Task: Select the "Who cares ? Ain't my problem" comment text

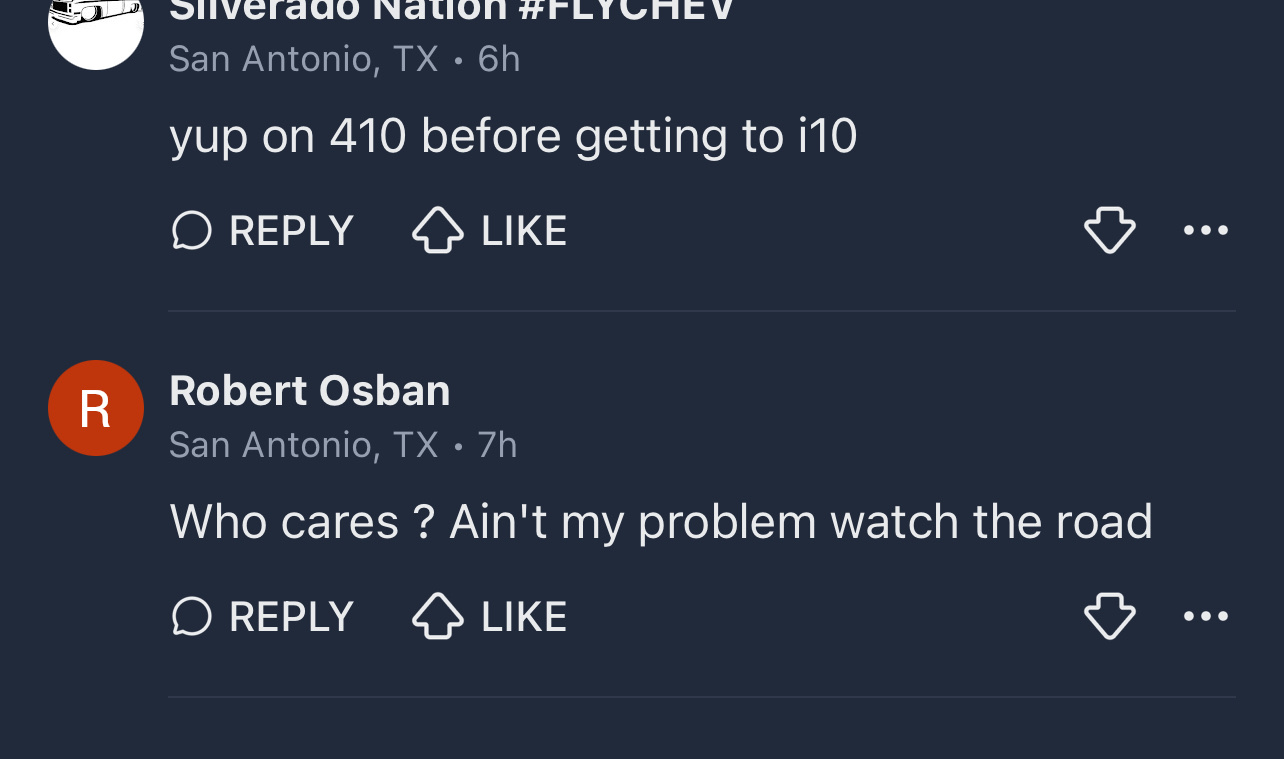Action: pyautogui.click(x=660, y=522)
